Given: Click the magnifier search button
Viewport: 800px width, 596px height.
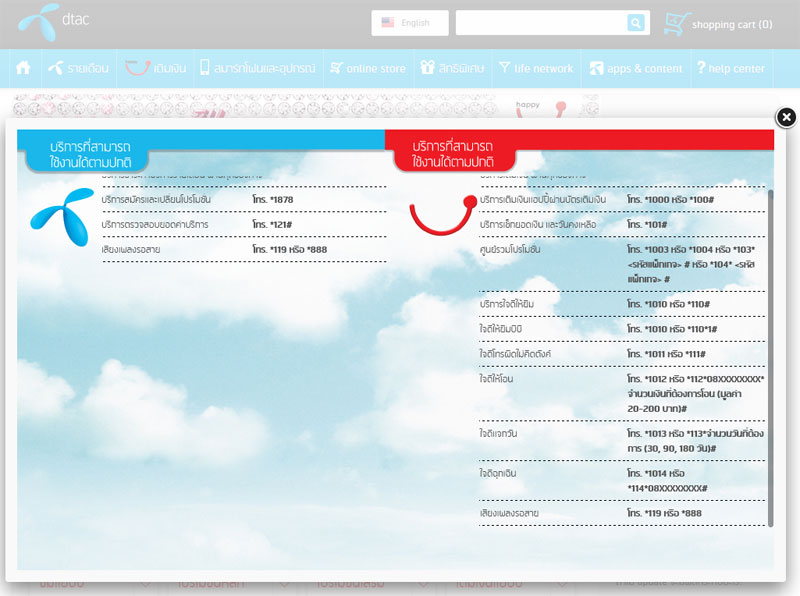Looking at the screenshot, I should tap(636, 23).
